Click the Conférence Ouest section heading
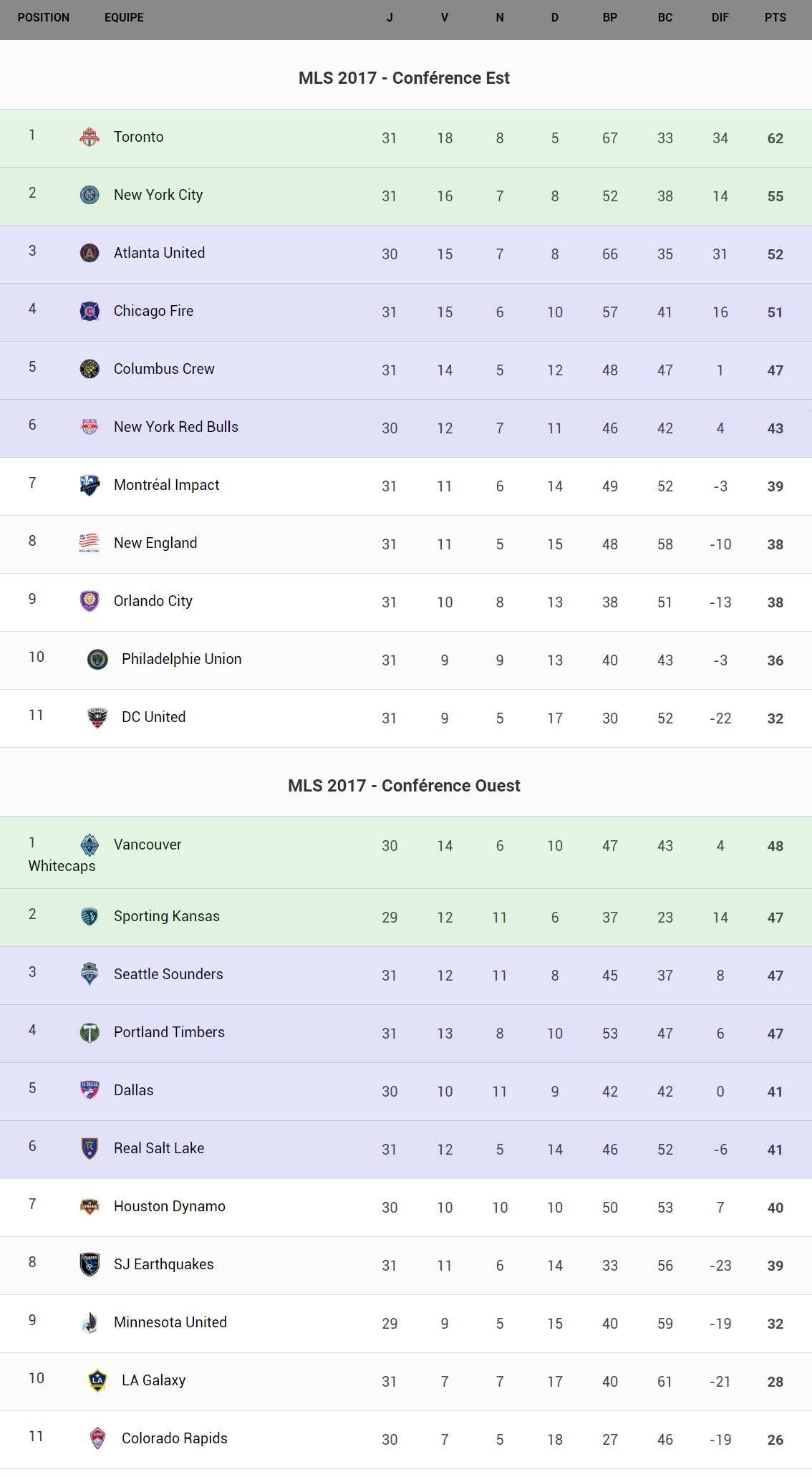This screenshot has width=812, height=1477. pos(405,786)
